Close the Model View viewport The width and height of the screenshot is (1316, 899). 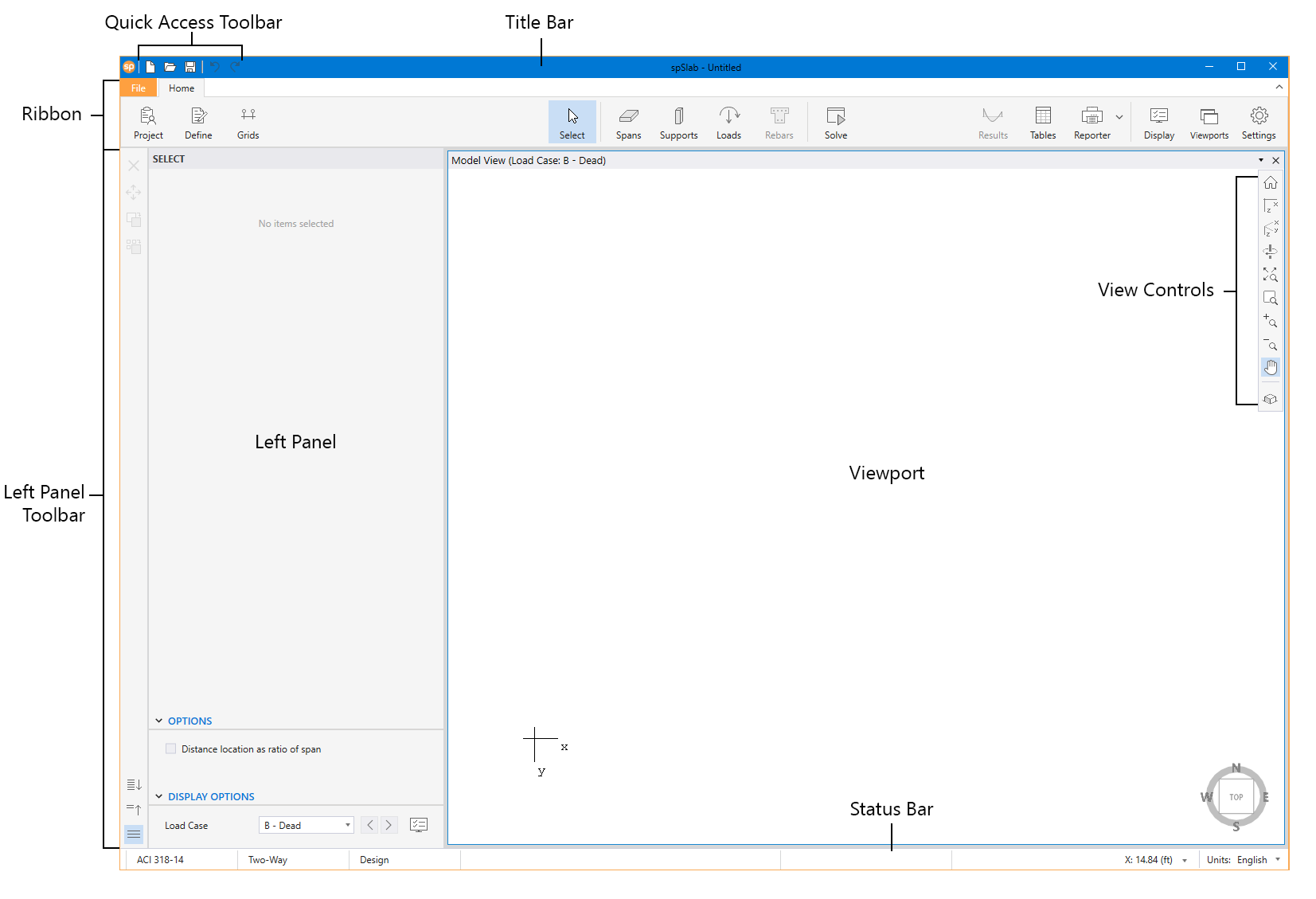[x=1276, y=160]
